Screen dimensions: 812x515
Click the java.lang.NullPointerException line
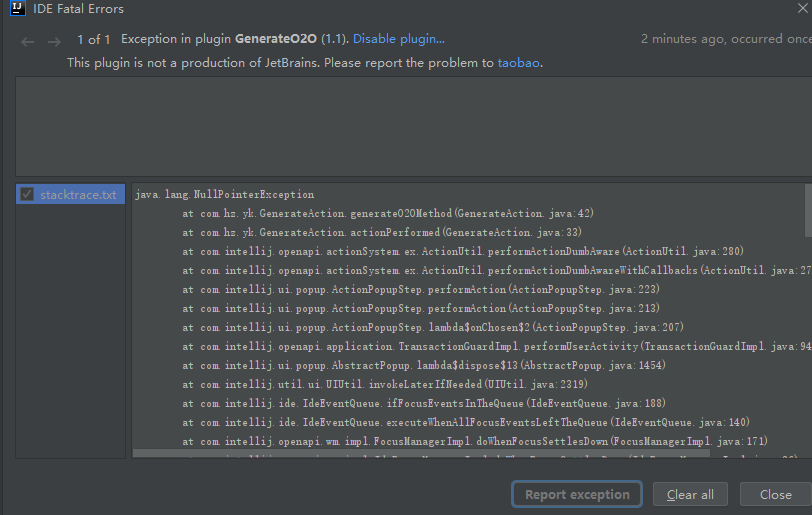[x=224, y=194]
